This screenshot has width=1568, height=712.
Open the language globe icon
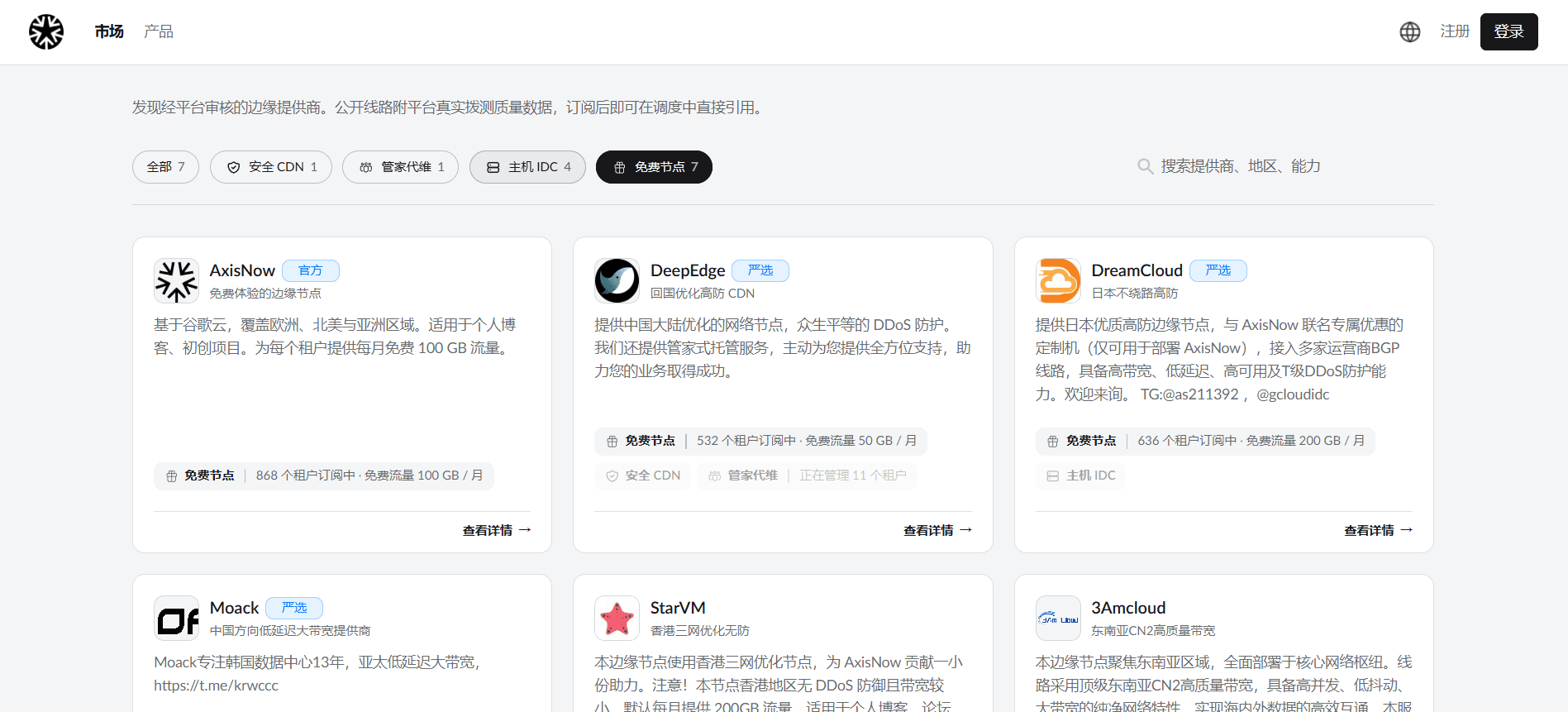[1410, 32]
